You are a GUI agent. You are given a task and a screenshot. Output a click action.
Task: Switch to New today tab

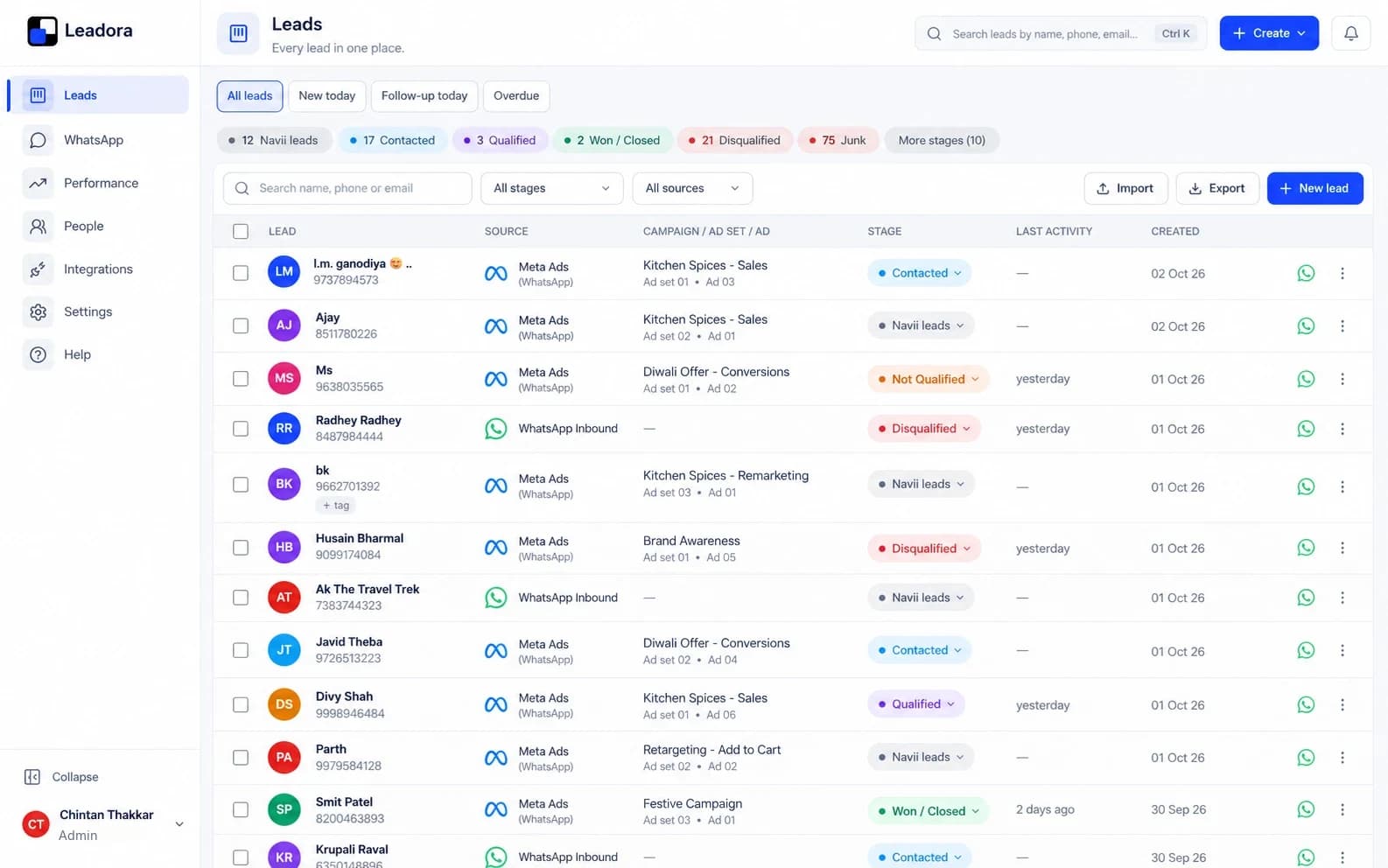tap(326, 95)
